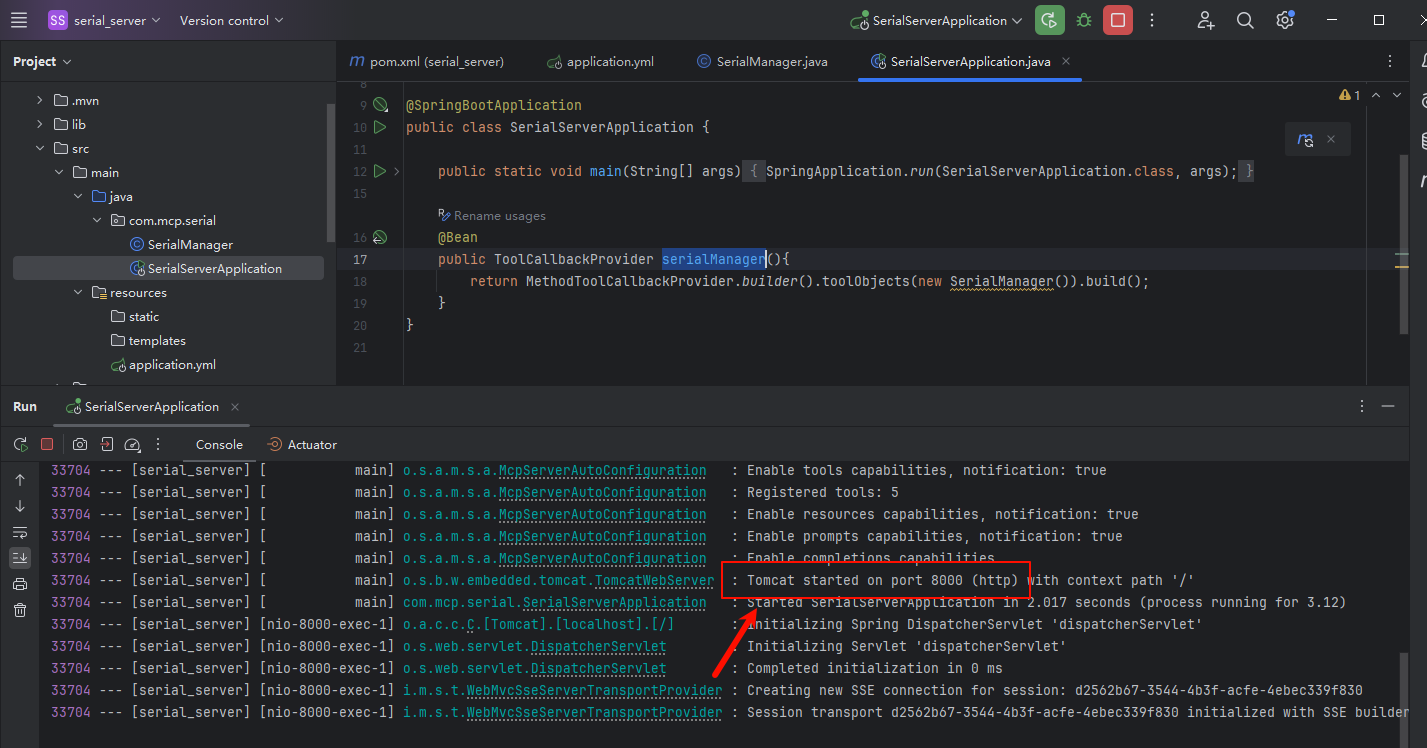1427x748 pixels.
Task: Collapse the java folder
Action: click(78, 196)
